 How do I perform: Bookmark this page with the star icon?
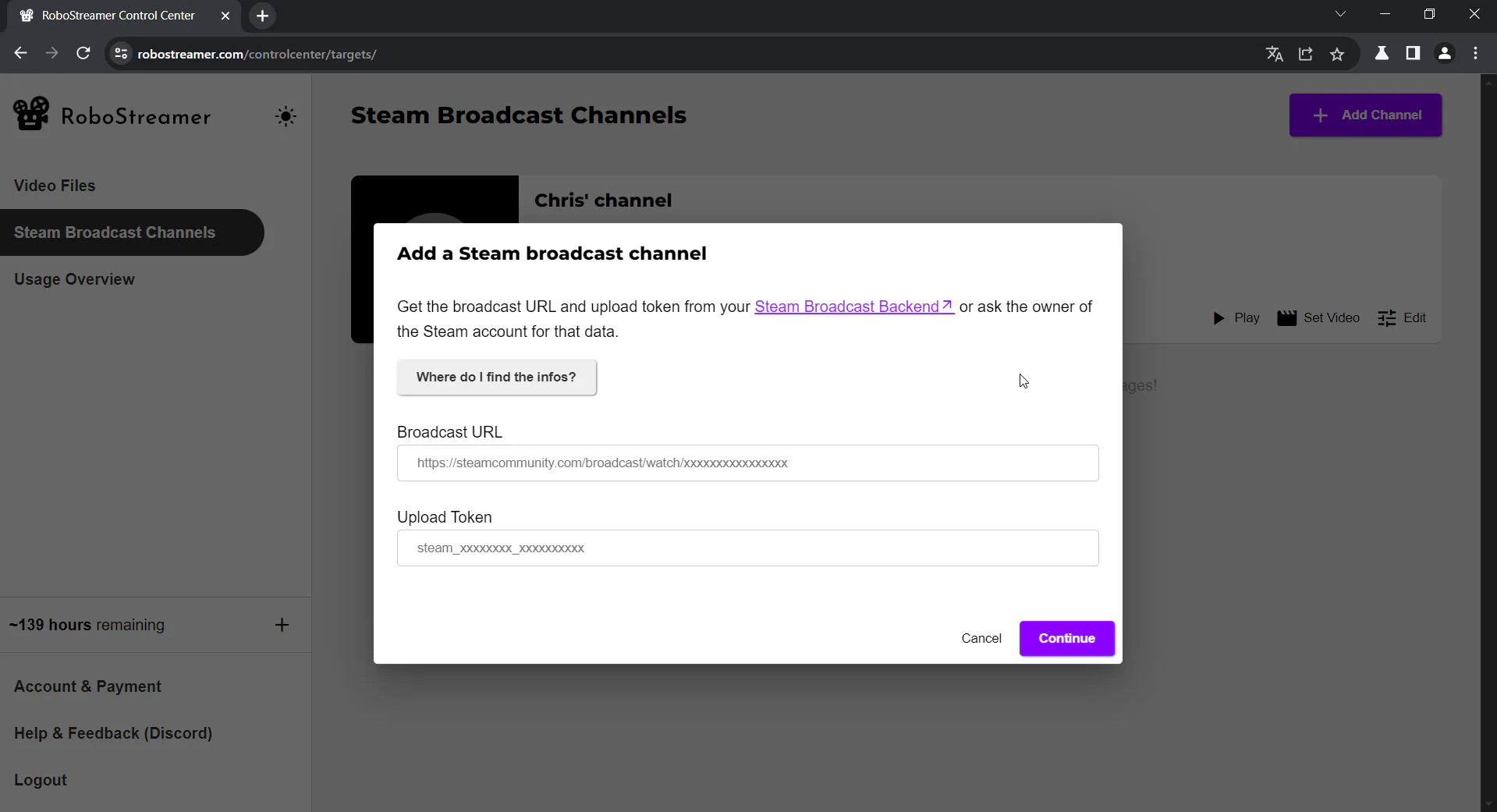(x=1337, y=54)
